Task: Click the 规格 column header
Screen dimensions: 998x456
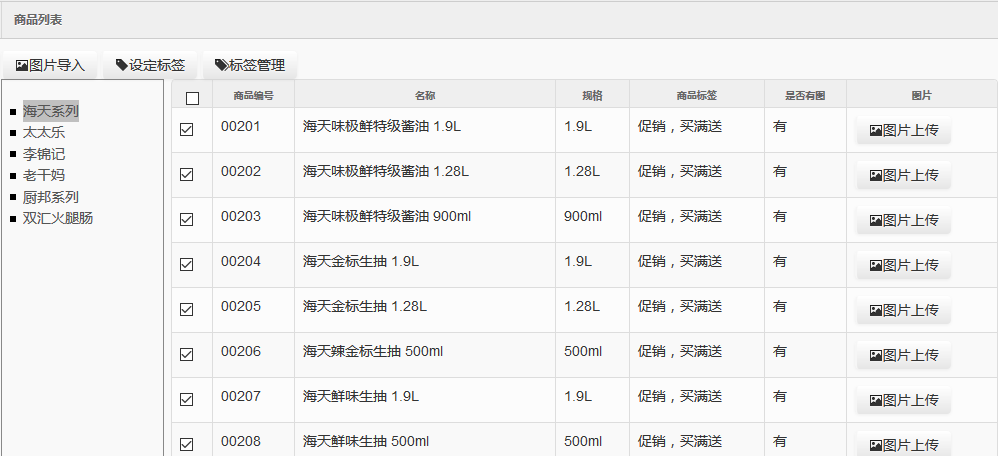Action: point(592,96)
